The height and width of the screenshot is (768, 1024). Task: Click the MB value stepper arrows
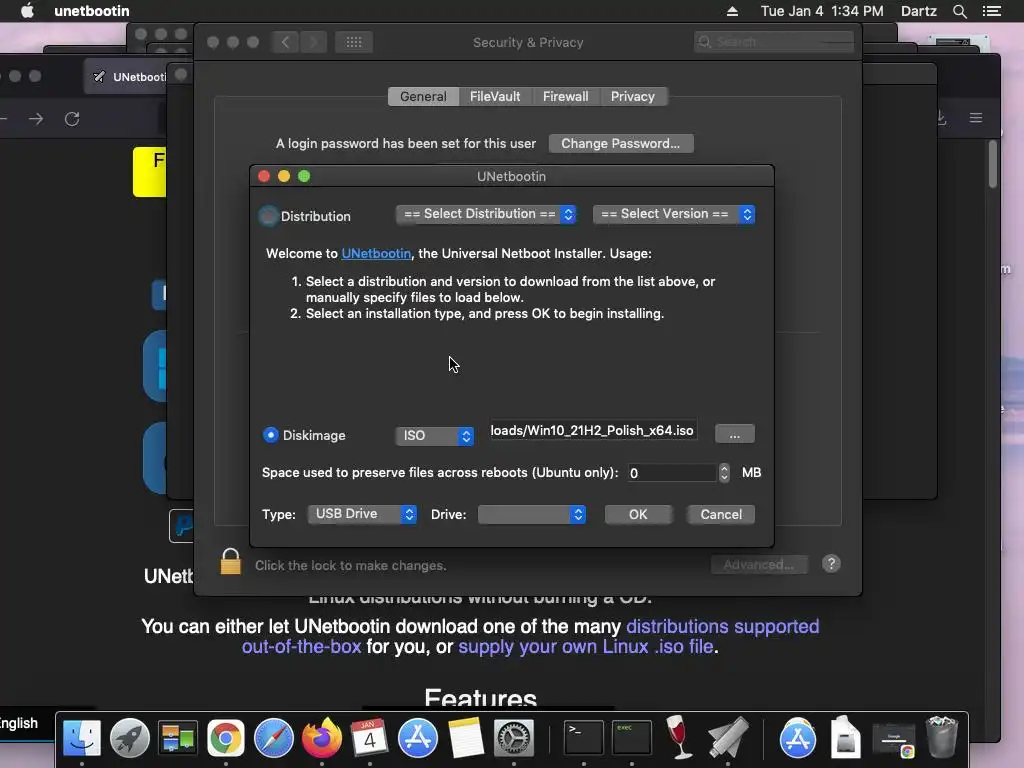(x=724, y=473)
